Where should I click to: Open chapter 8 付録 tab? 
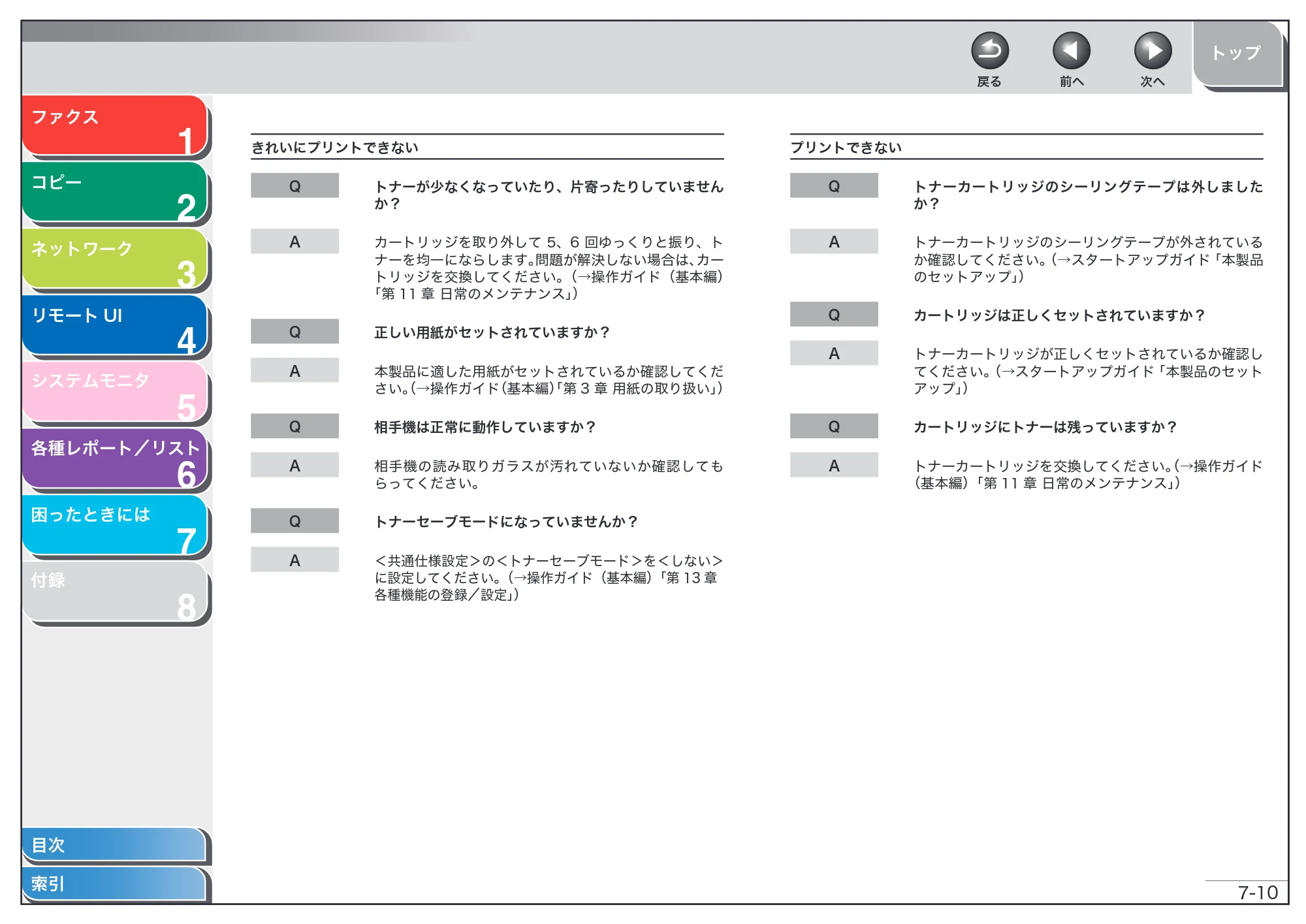tap(115, 592)
